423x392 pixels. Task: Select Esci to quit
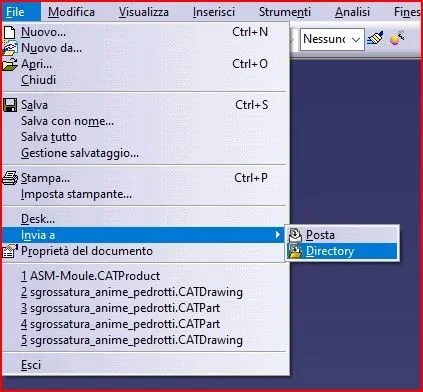tap(144, 365)
